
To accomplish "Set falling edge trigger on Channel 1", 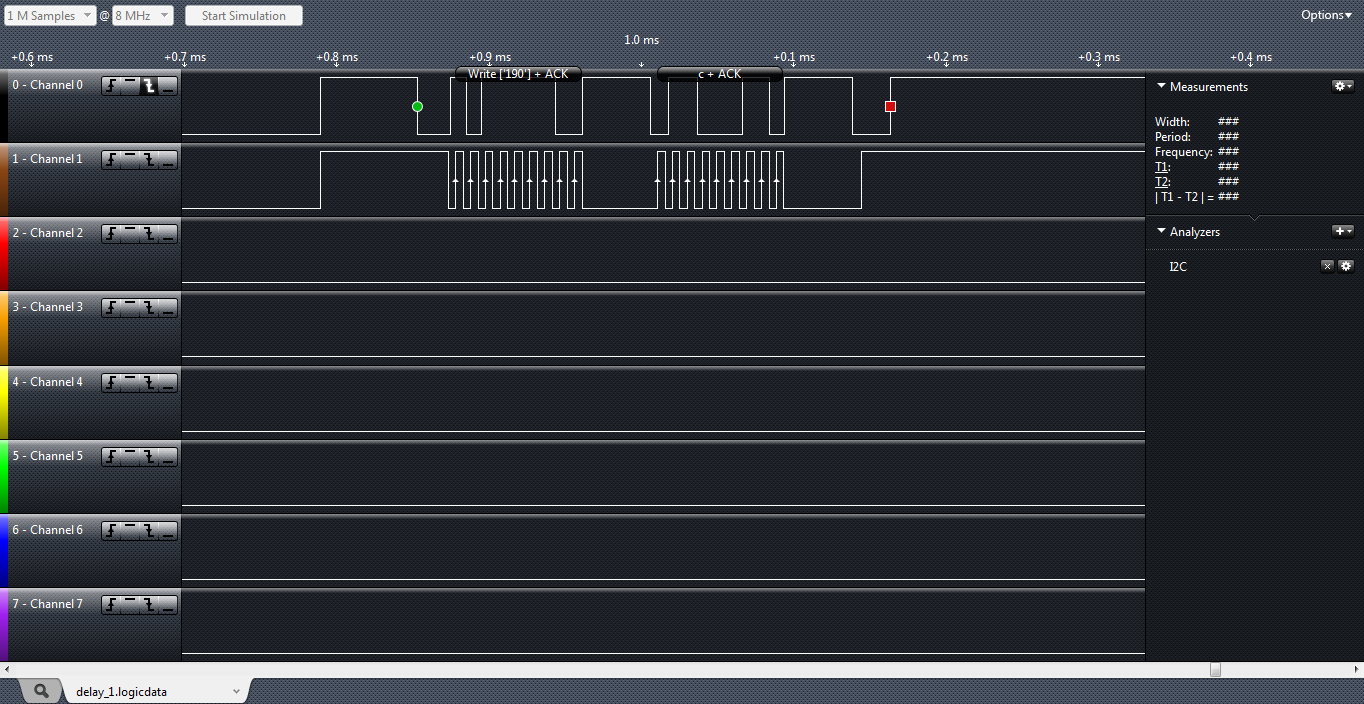I will coord(149,160).
